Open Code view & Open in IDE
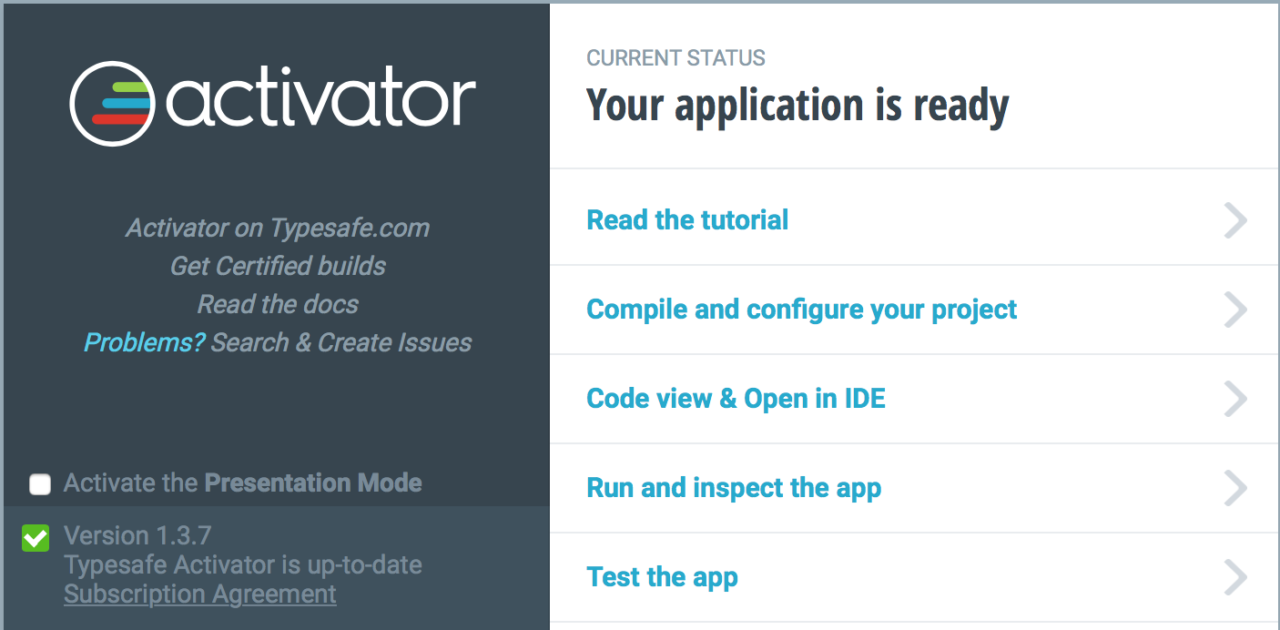 pos(736,398)
